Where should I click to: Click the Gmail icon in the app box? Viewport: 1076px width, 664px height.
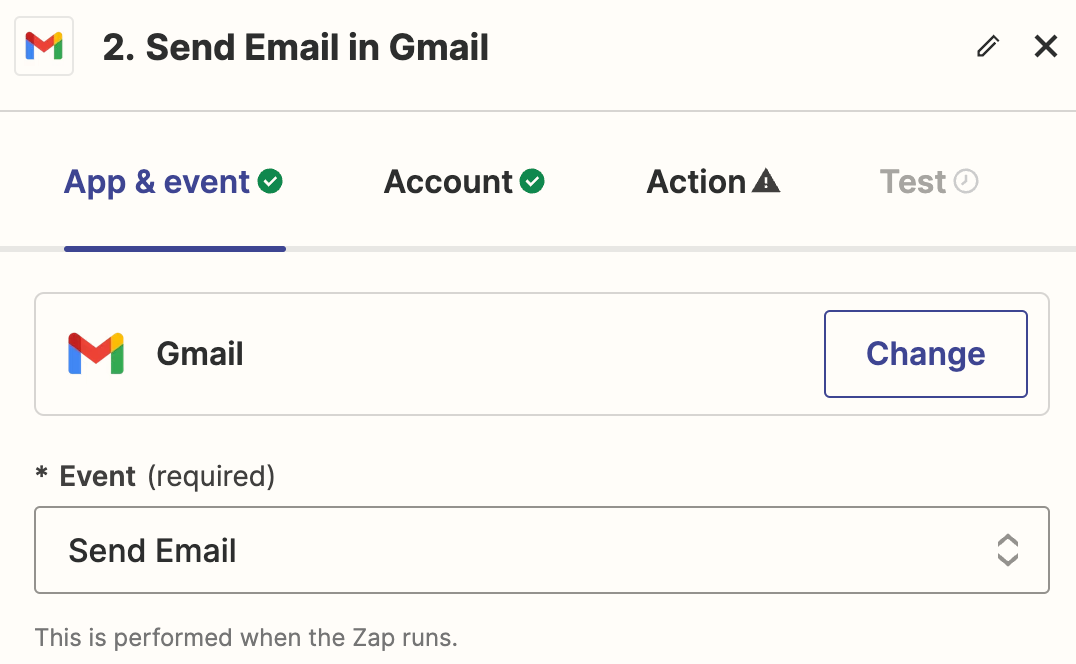96,354
